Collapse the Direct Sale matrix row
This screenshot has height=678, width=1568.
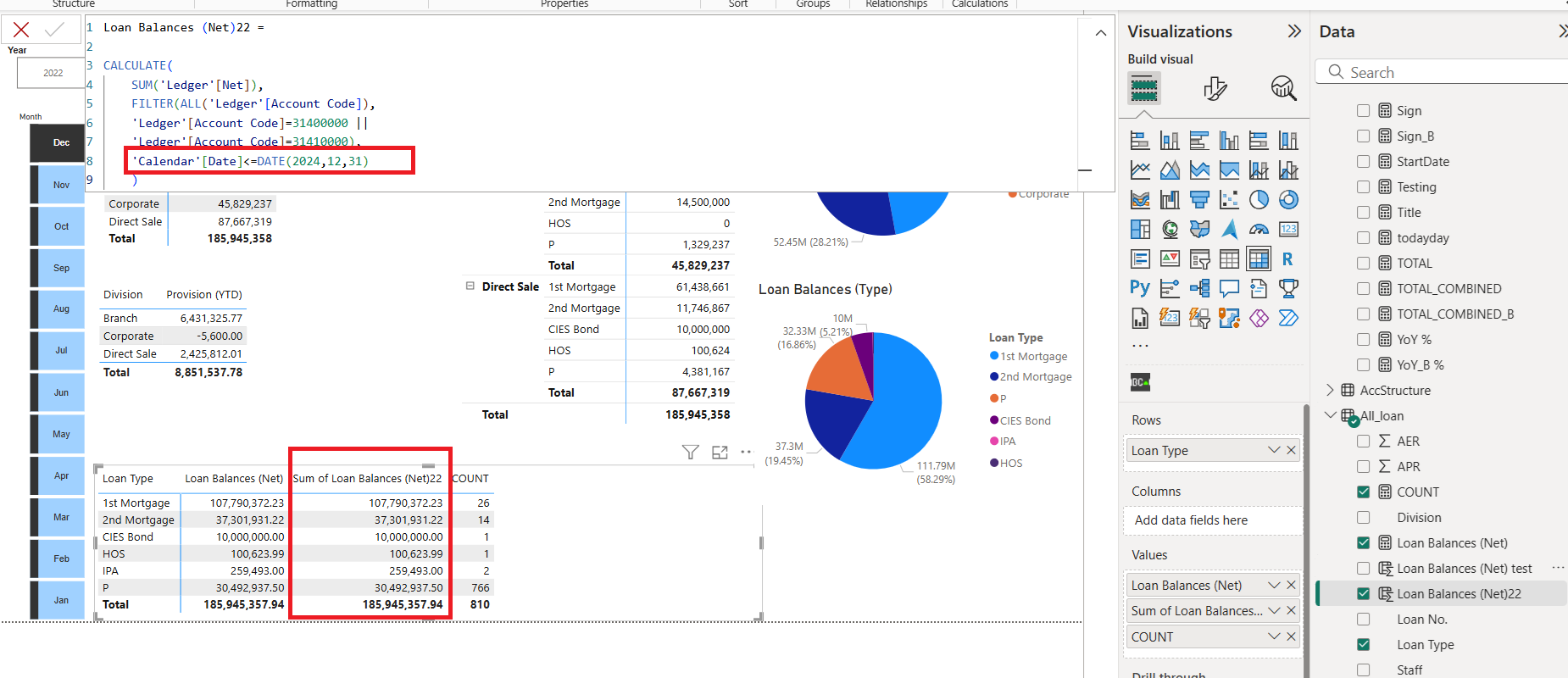click(x=470, y=286)
